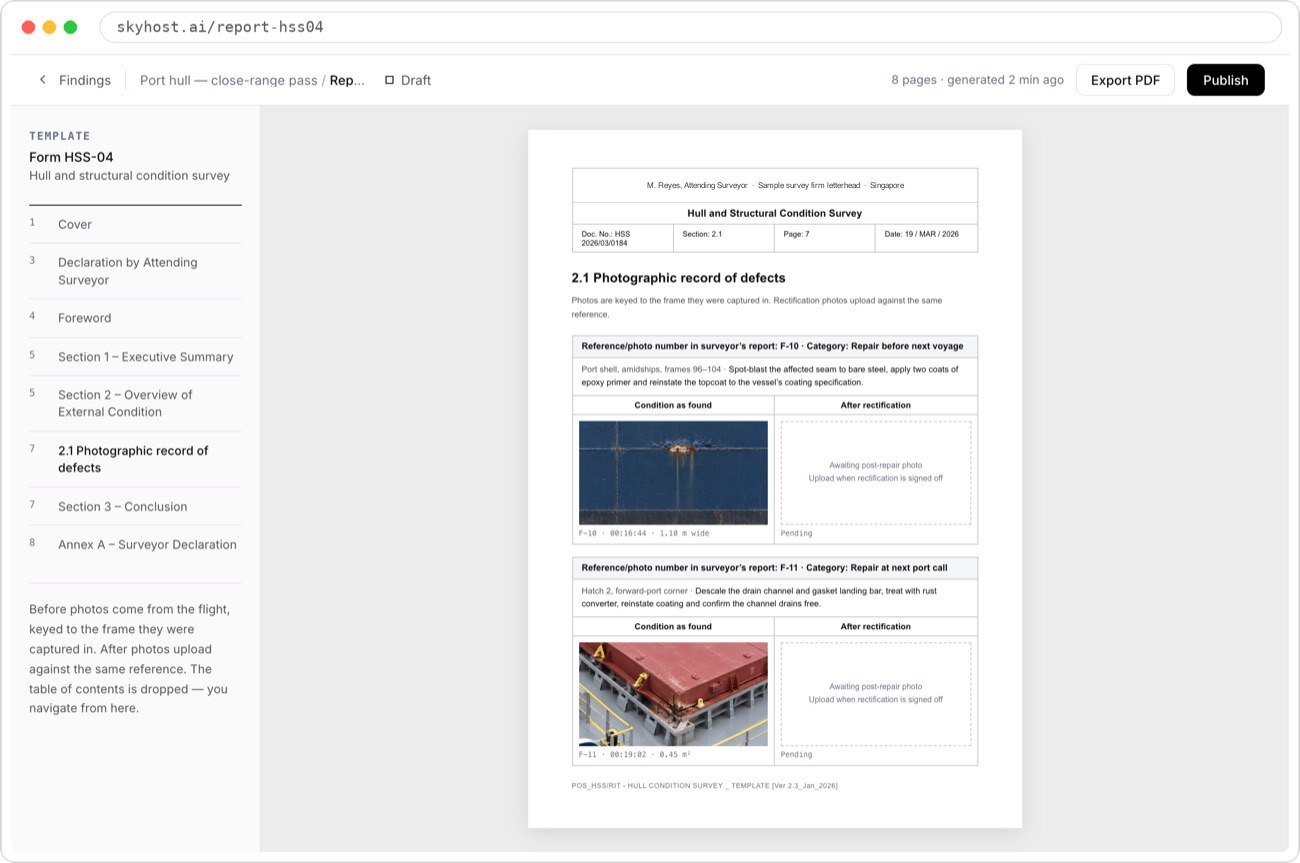1300x863 pixels.
Task: Click the F-10 hull corrosion photo
Action: click(x=673, y=472)
